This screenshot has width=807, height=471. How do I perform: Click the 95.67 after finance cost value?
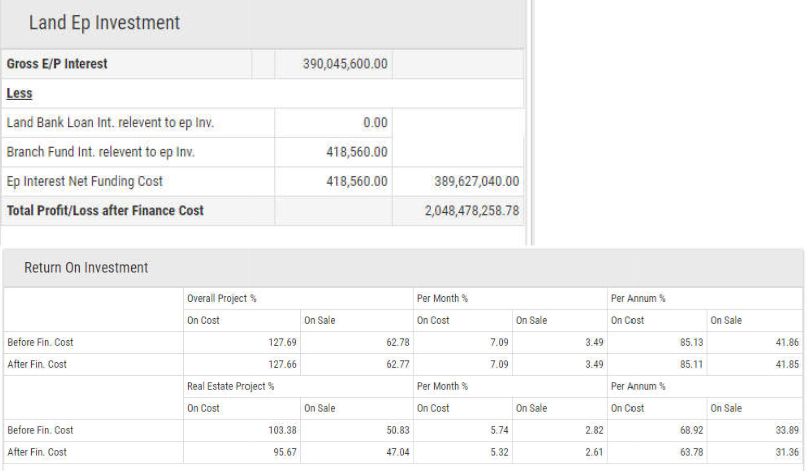[x=285, y=452]
